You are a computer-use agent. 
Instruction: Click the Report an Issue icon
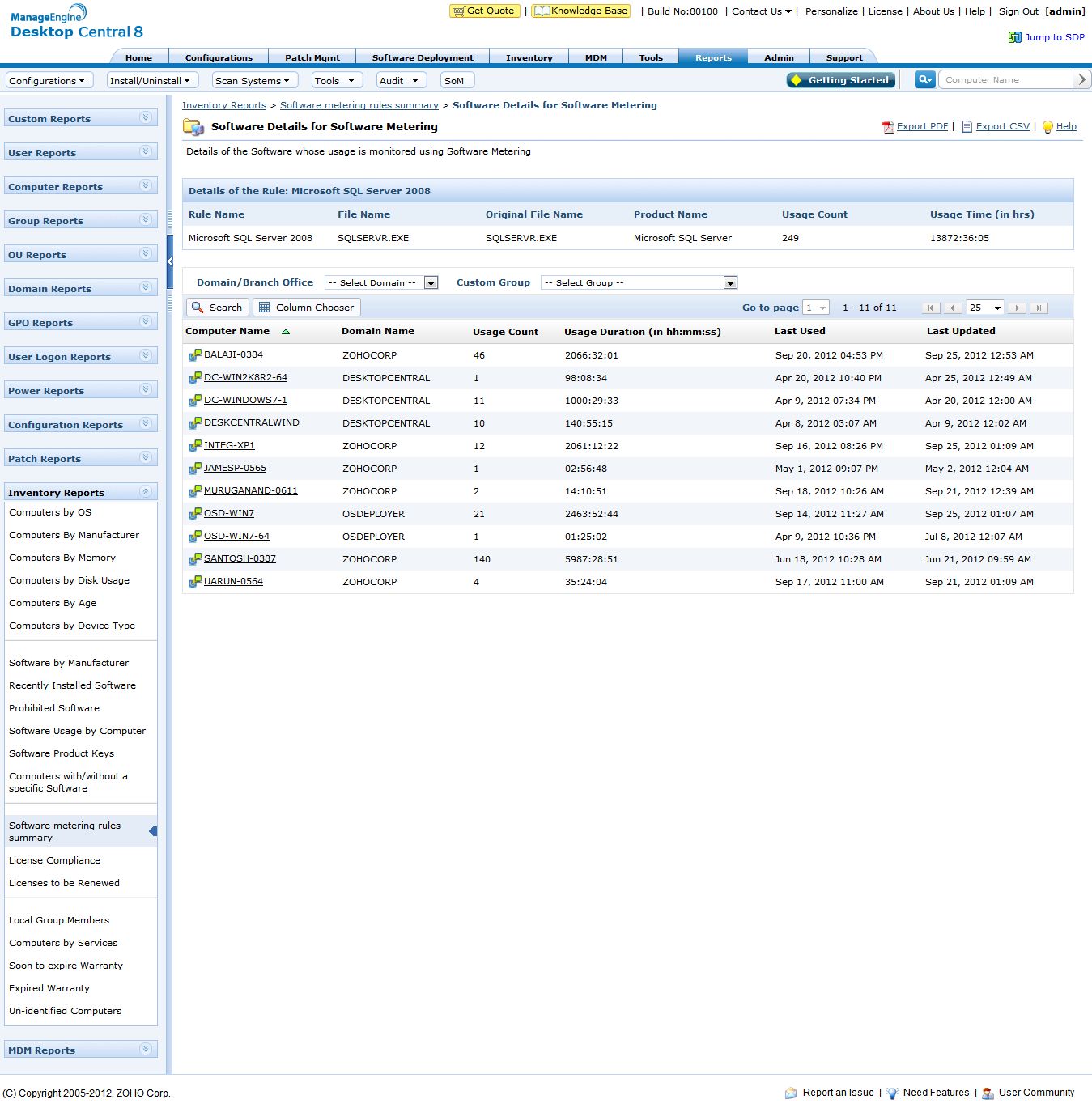tap(791, 1093)
